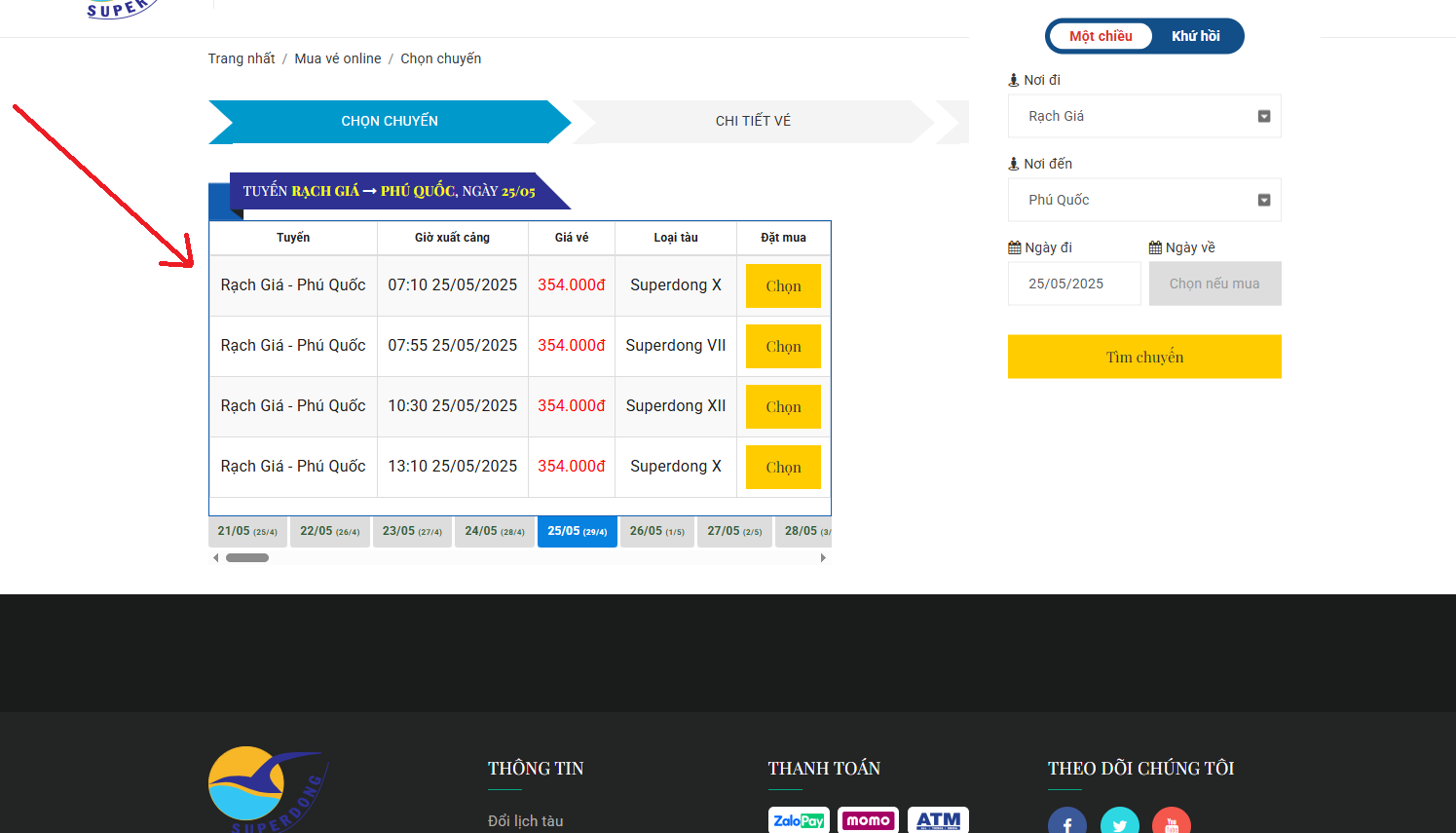
Task: Switch to the 27/05 date tab
Action: coord(734,532)
